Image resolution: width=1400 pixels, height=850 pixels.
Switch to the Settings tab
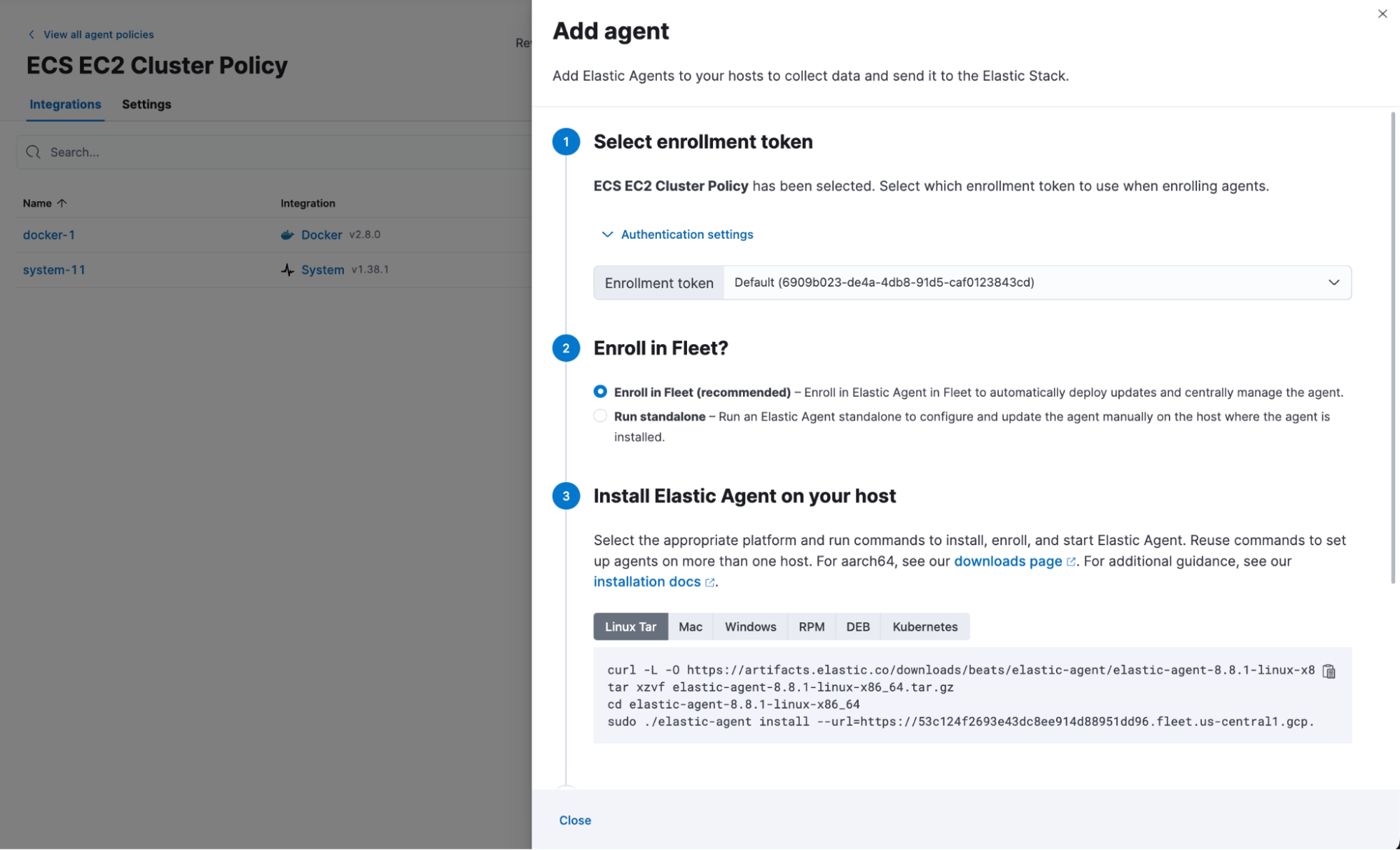point(146,103)
